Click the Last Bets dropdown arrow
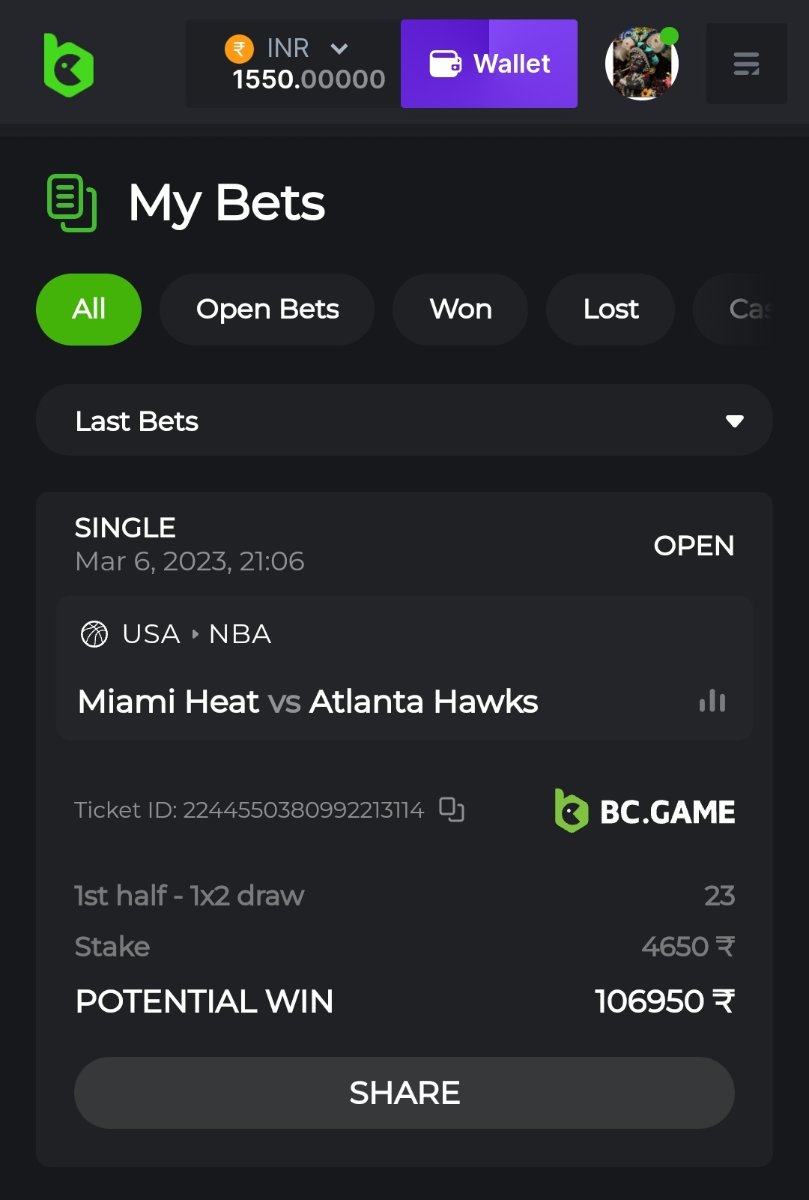This screenshot has width=809, height=1200. (x=734, y=421)
